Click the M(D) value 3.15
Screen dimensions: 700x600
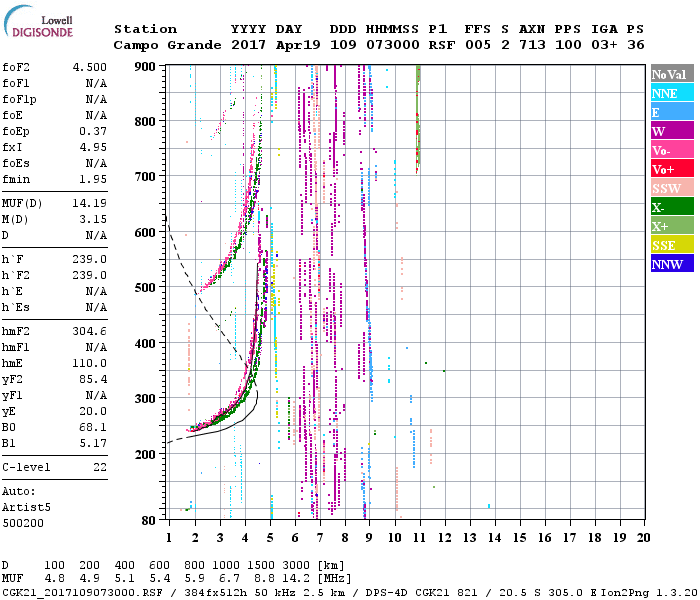pos(93,219)
